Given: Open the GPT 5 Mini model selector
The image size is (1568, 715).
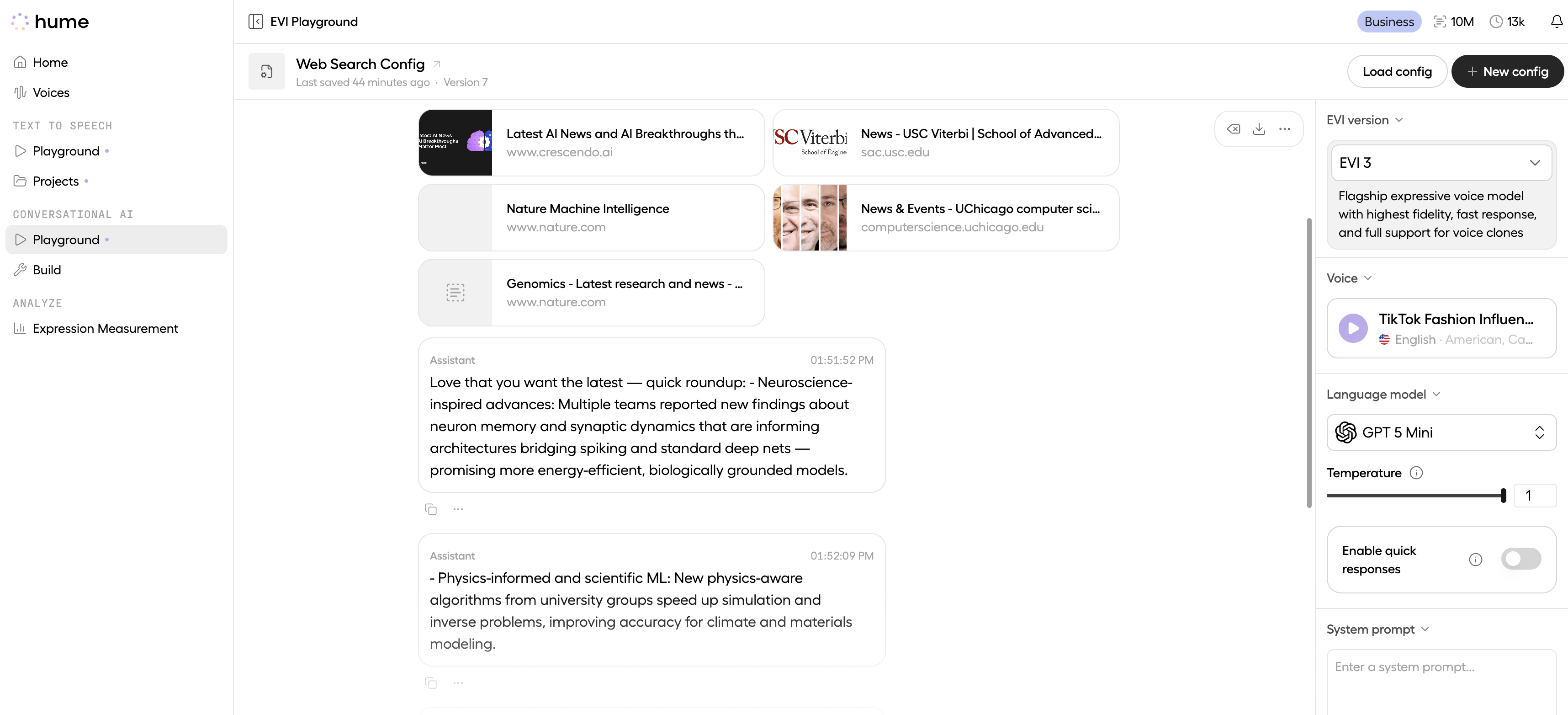Looking at the screenshot, I should 1440,432.
